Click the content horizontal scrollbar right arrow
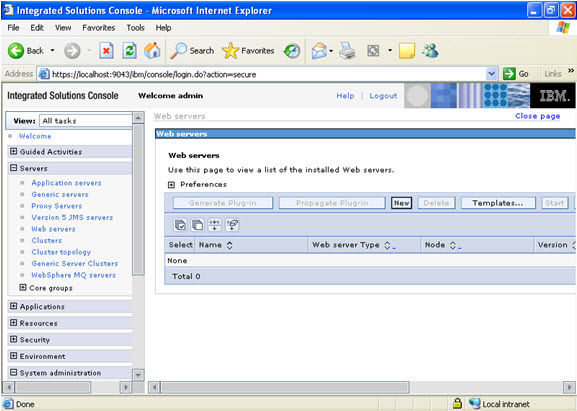This screenshot has width=577, height=411. 569,387
